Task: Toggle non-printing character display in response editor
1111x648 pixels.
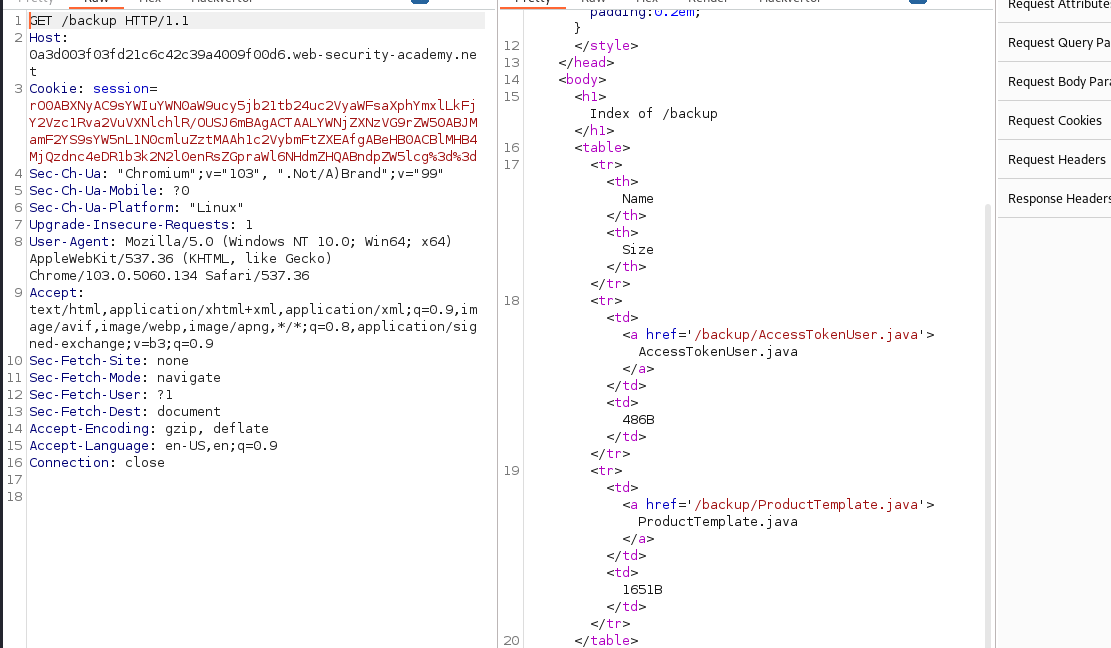Action: click(917, 3)
